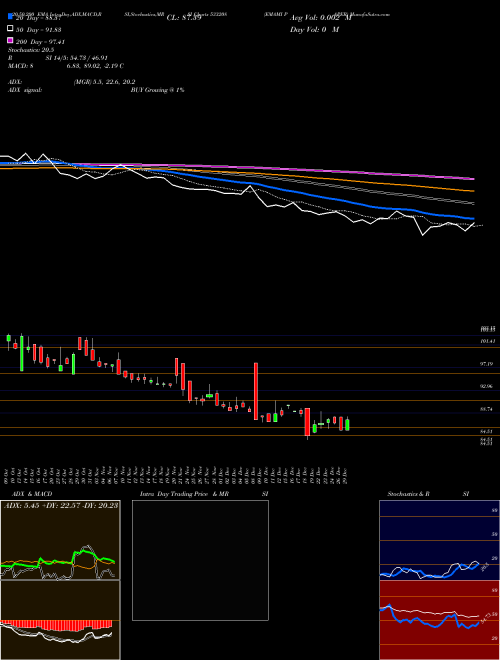Click the ADX indicator chart panel
Screen dimensions: 500x660
tap(60, 540)
